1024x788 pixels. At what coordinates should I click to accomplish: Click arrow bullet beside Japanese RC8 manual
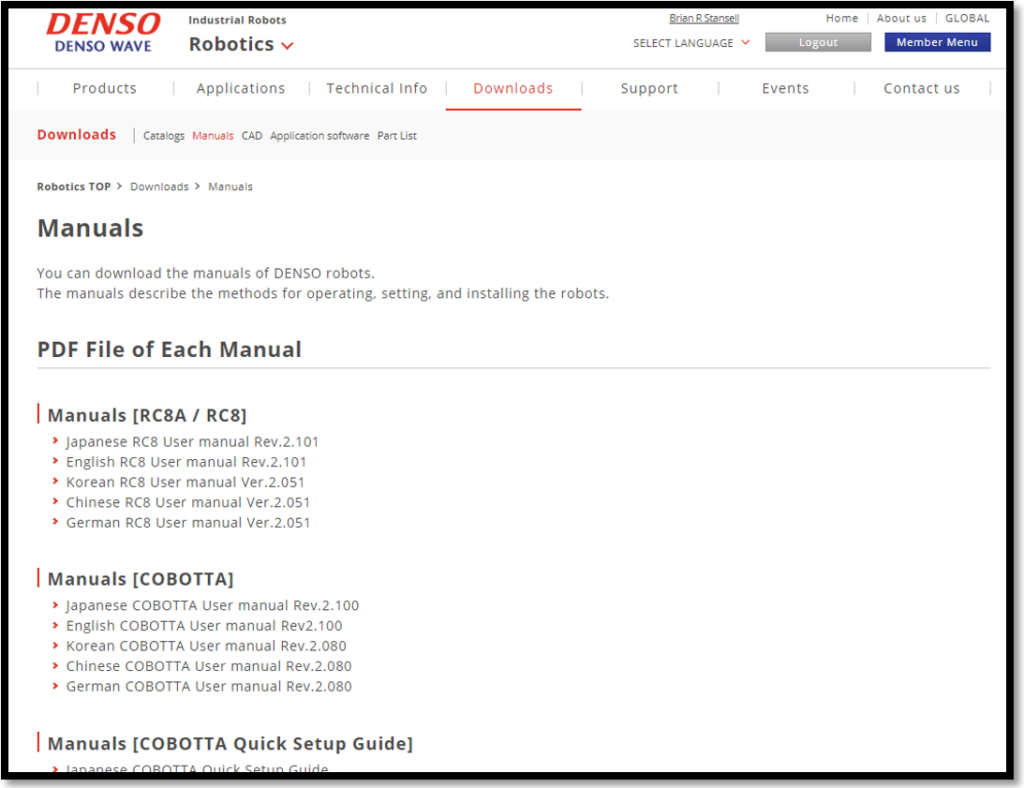click(56, 441)
